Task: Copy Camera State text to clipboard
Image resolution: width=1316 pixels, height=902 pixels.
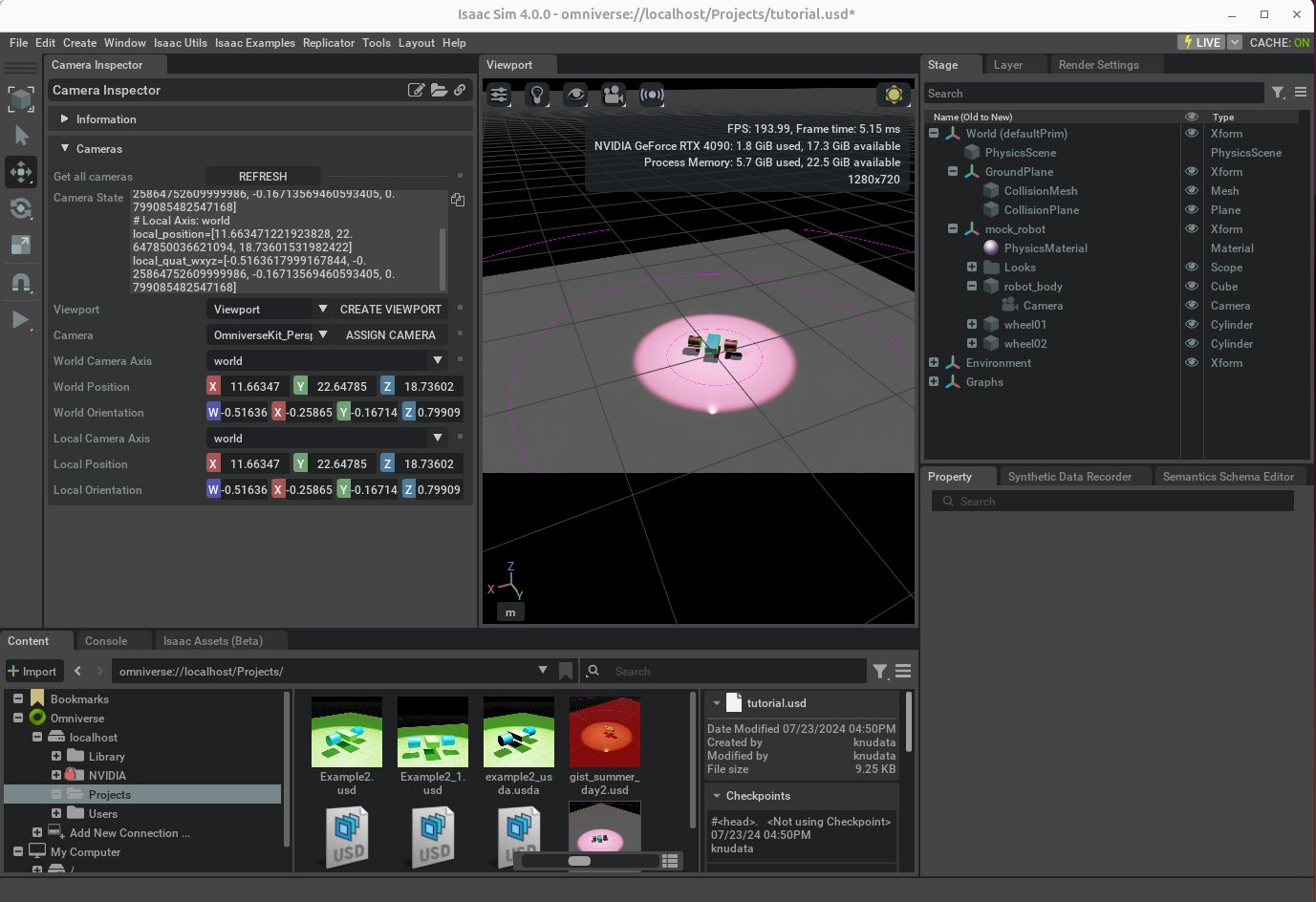Action: [458, 200]
